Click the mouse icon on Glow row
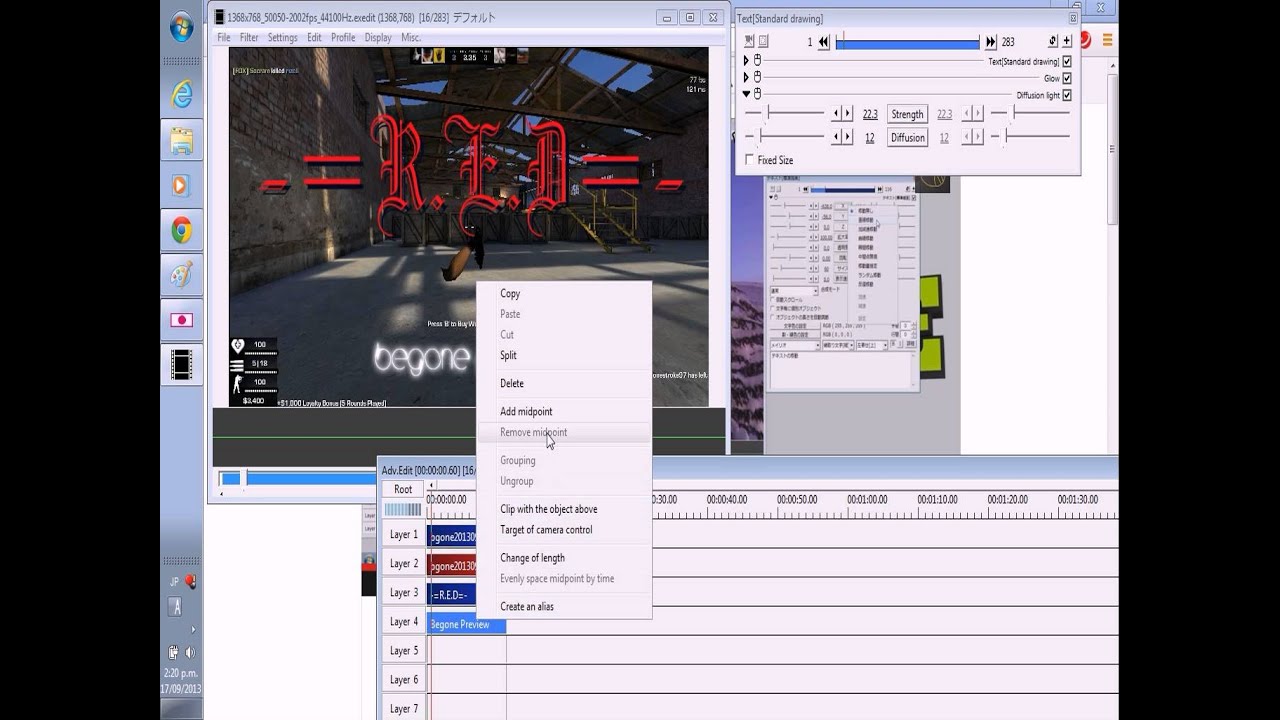This screenshot has width=1280, height=720. coord(758,77)
